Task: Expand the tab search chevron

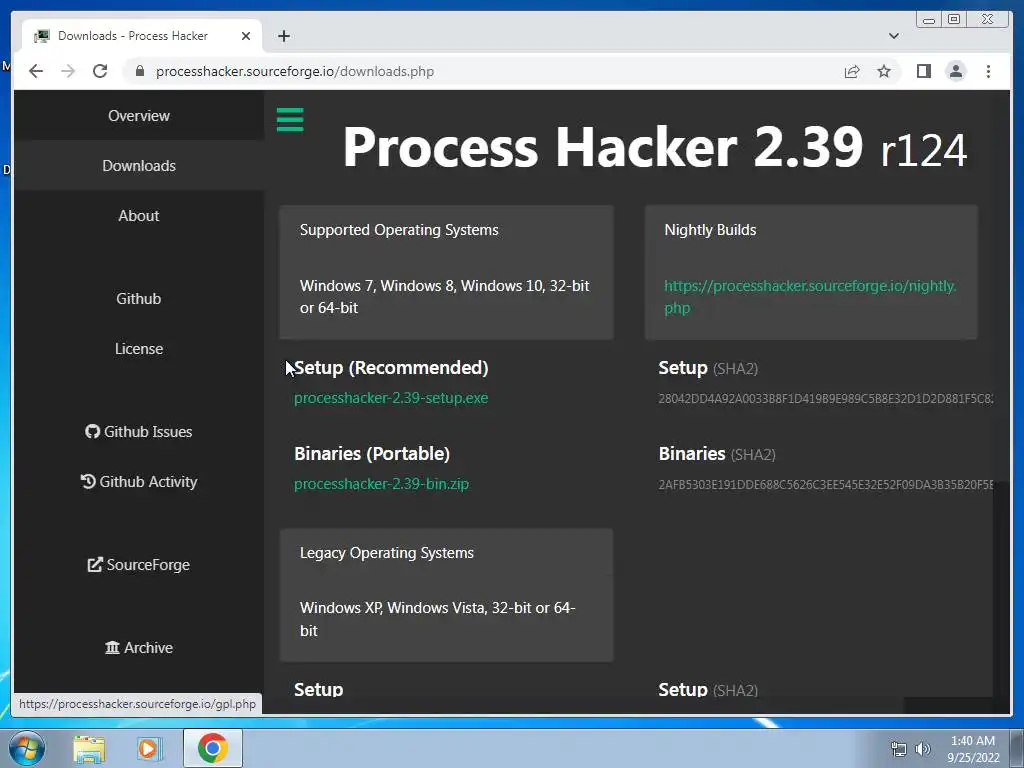Action: pos(893,36)
